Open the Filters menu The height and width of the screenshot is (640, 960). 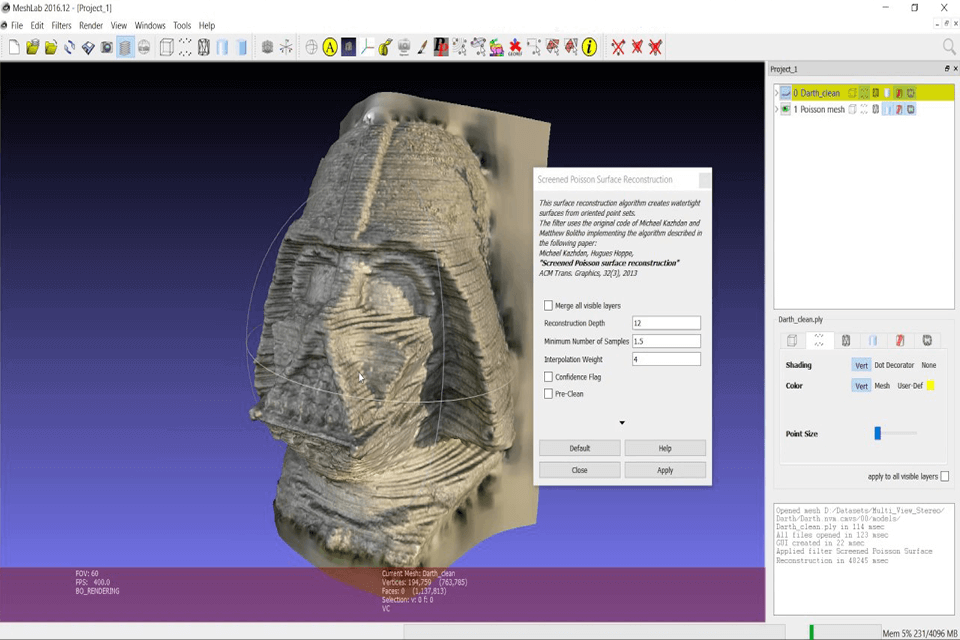point(61,25)
